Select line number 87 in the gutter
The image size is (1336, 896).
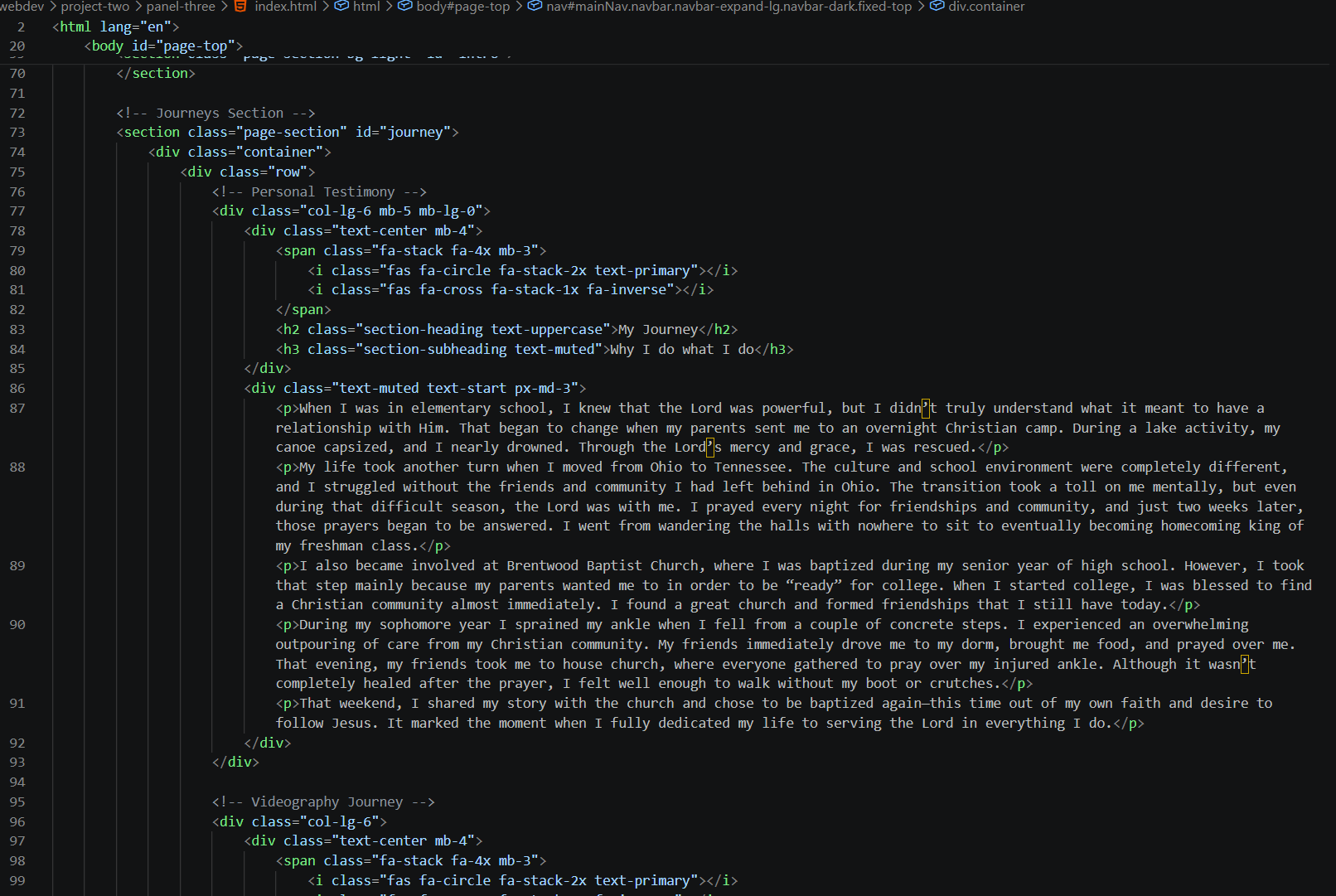[x=17, y=409]
